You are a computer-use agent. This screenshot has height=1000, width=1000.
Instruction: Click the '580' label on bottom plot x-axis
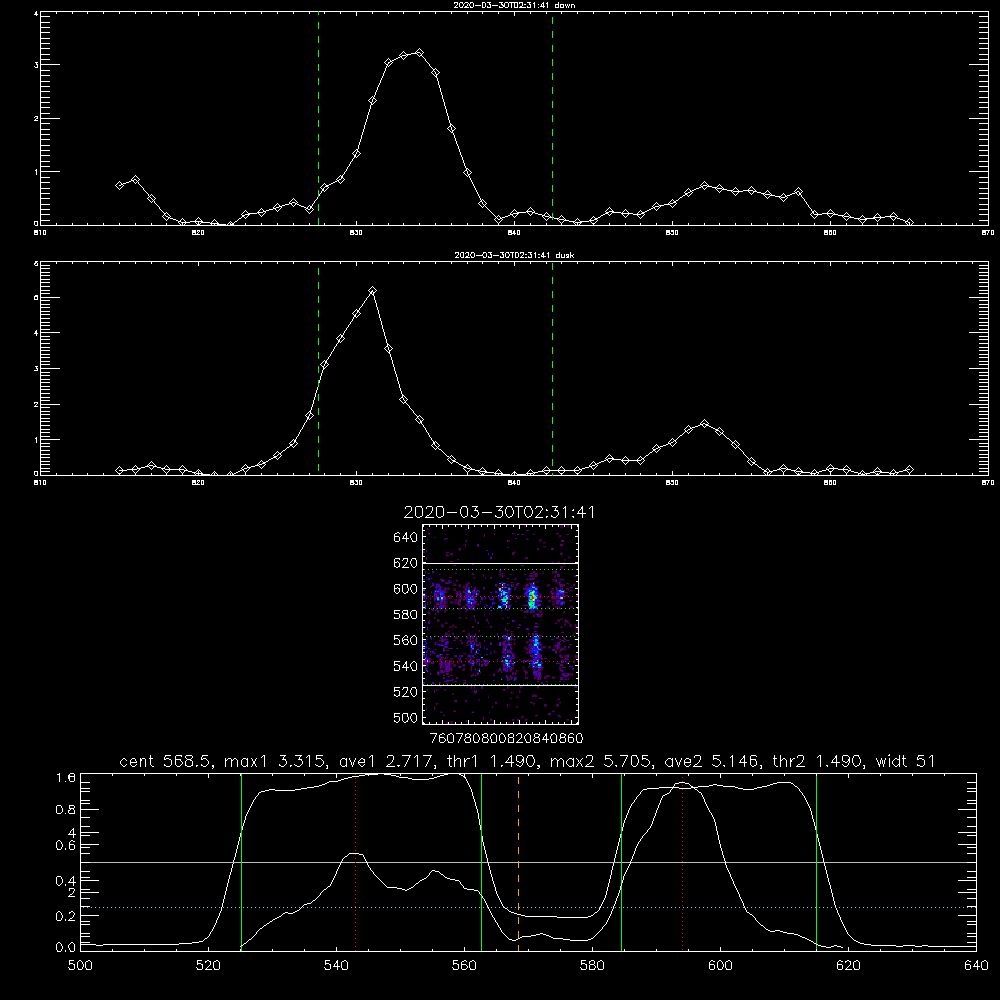click(592, 966)
